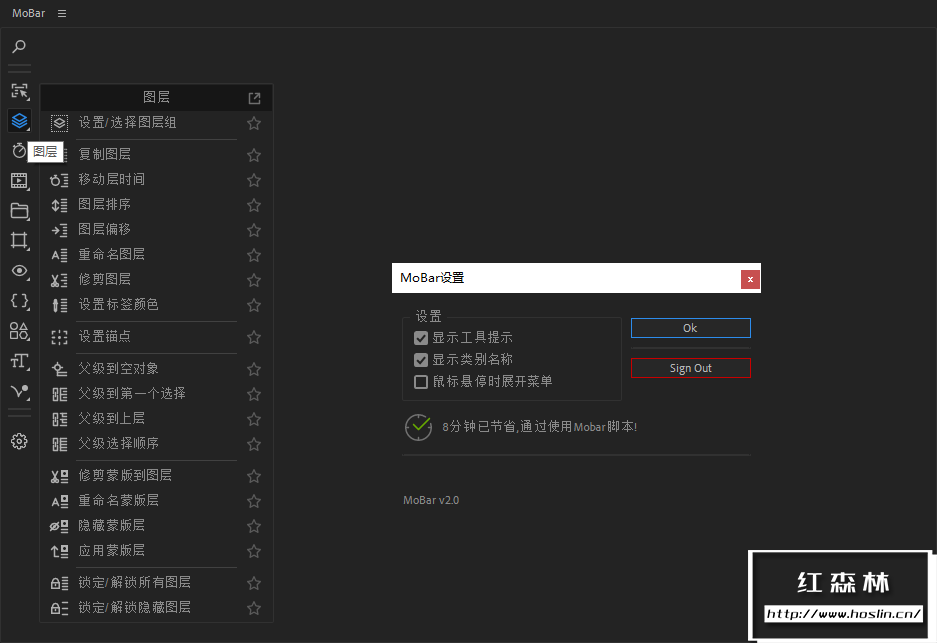This screenshot has height=643, width=937.
Task: Click the 父级到上层 icon
Action: click(x=59, y=420)
